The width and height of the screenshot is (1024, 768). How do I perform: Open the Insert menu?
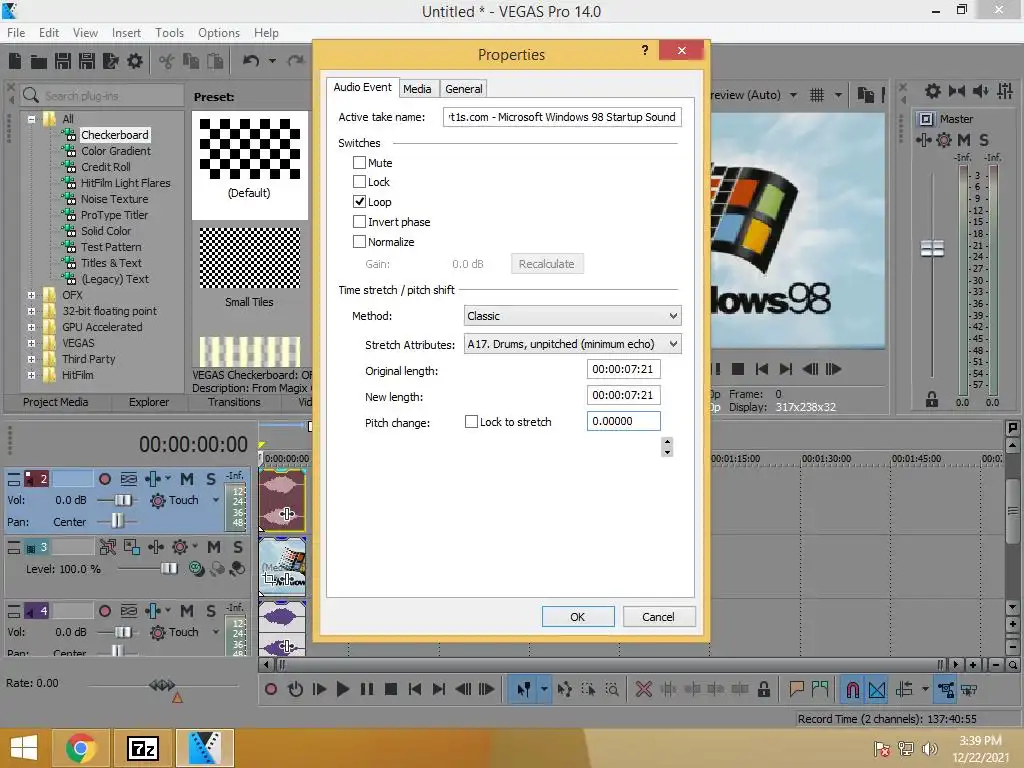126,33
